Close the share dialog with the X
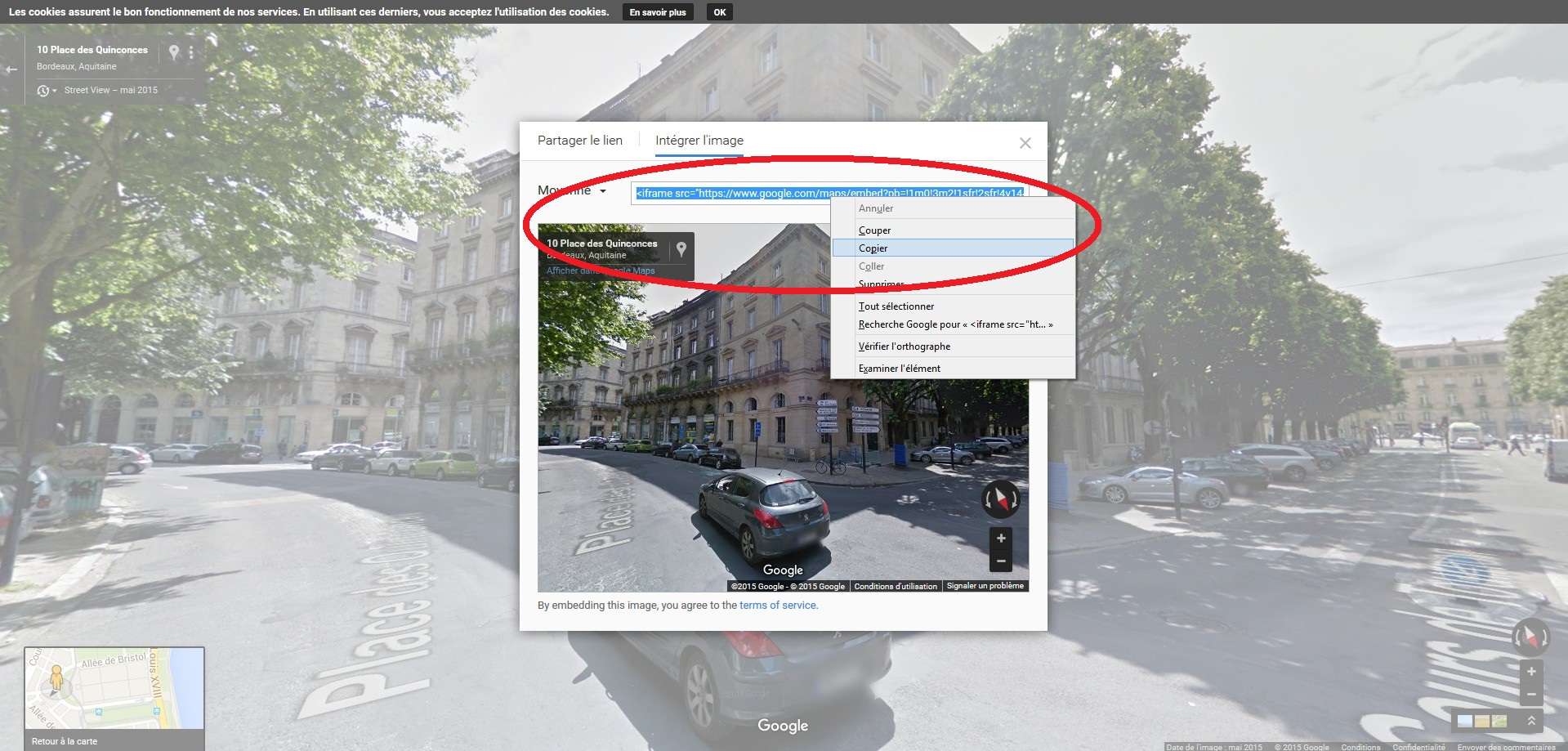This screenshot has width=1568, height=751. (1025, 143)
